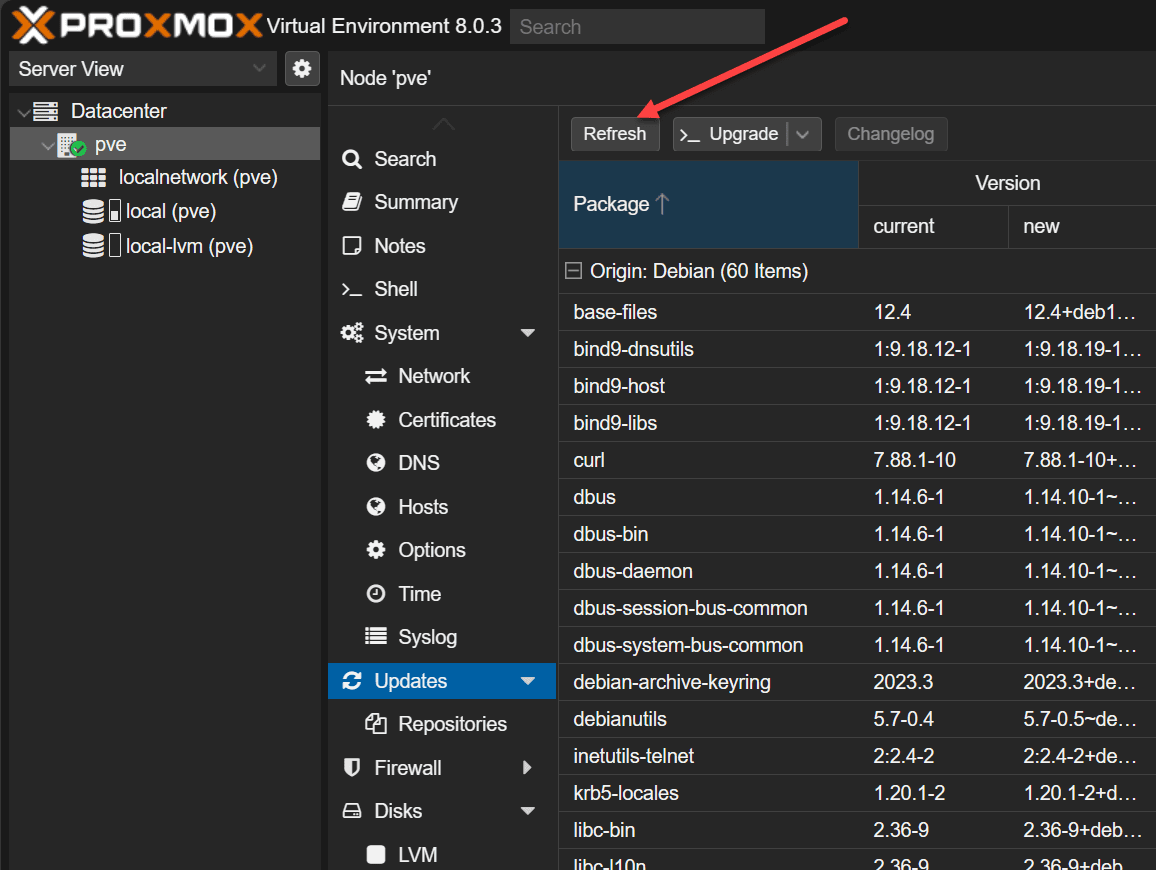Collapse the Datacenter tree node
Image resolution: width=1156 pixels, height=870 pixels.
click(24, 112)
